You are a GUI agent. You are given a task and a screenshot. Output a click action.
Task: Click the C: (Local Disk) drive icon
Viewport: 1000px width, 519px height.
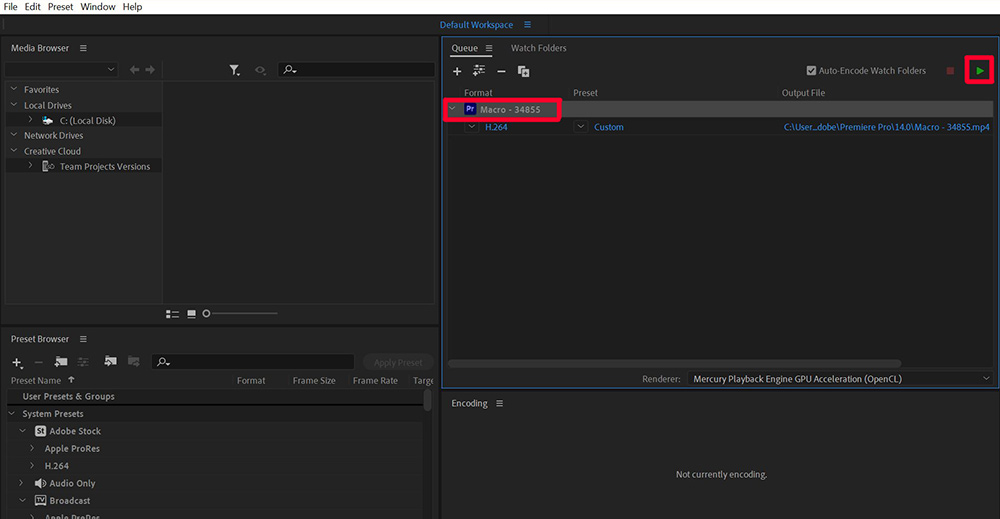click(x=48, y=120)
